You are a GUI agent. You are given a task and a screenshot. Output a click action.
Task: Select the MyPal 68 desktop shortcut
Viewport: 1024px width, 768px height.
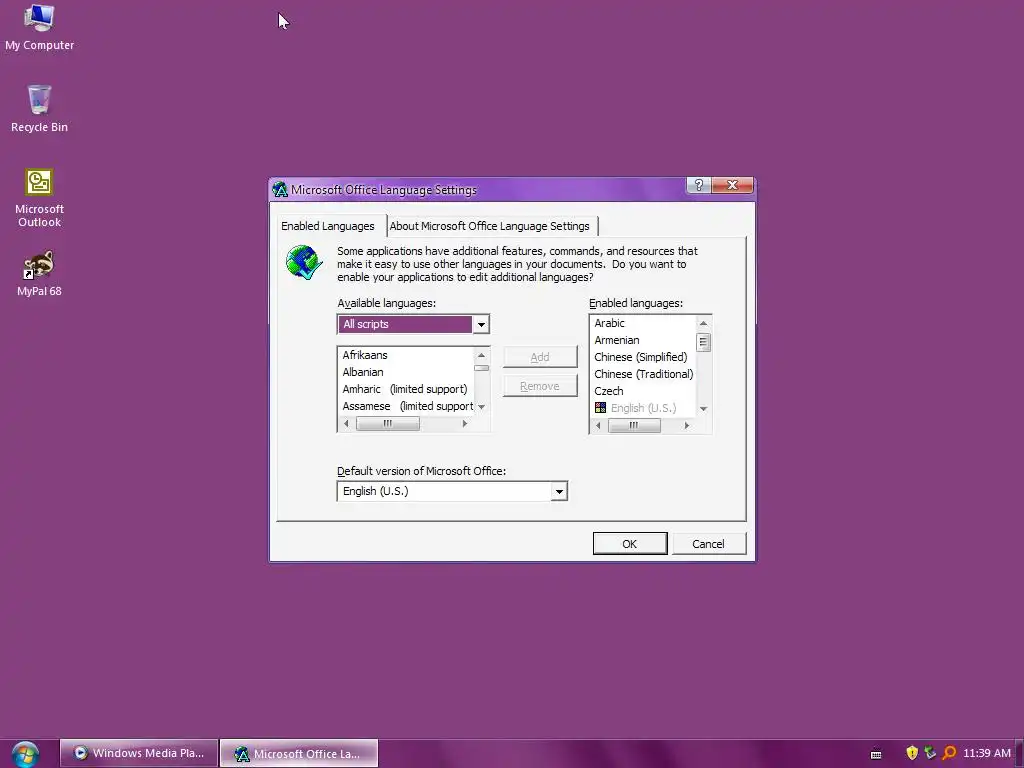[39, 274]
